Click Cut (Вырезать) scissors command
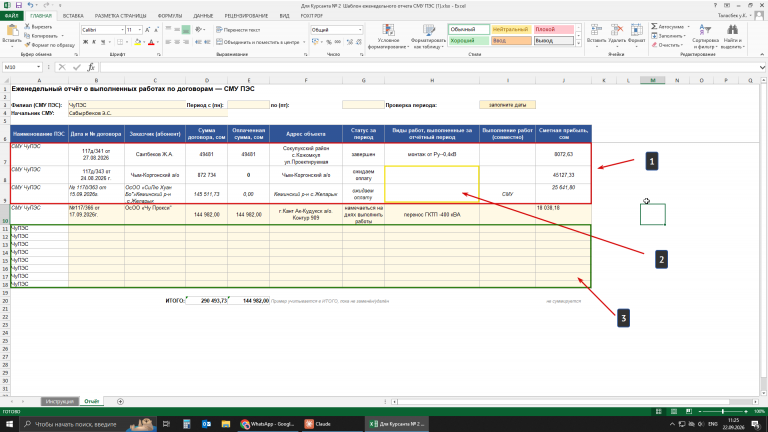 [x=38, y=27]
